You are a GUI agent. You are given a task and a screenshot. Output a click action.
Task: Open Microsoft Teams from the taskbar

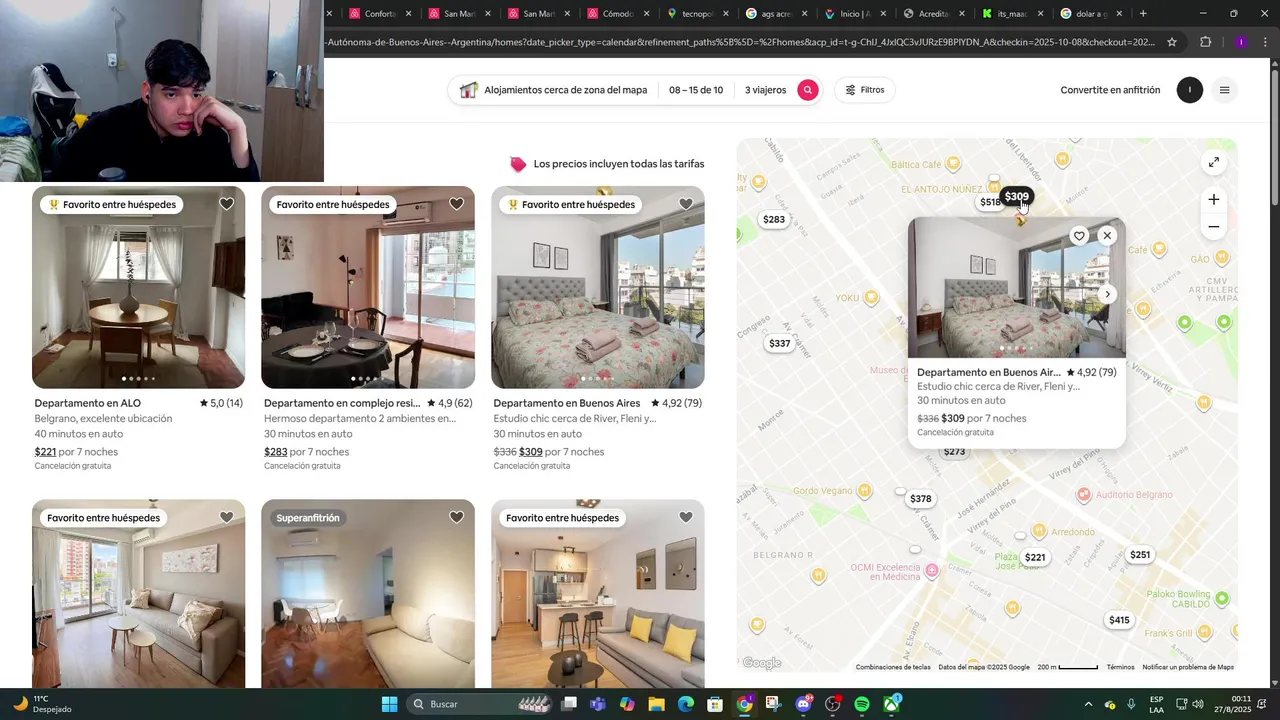point(598,704)
